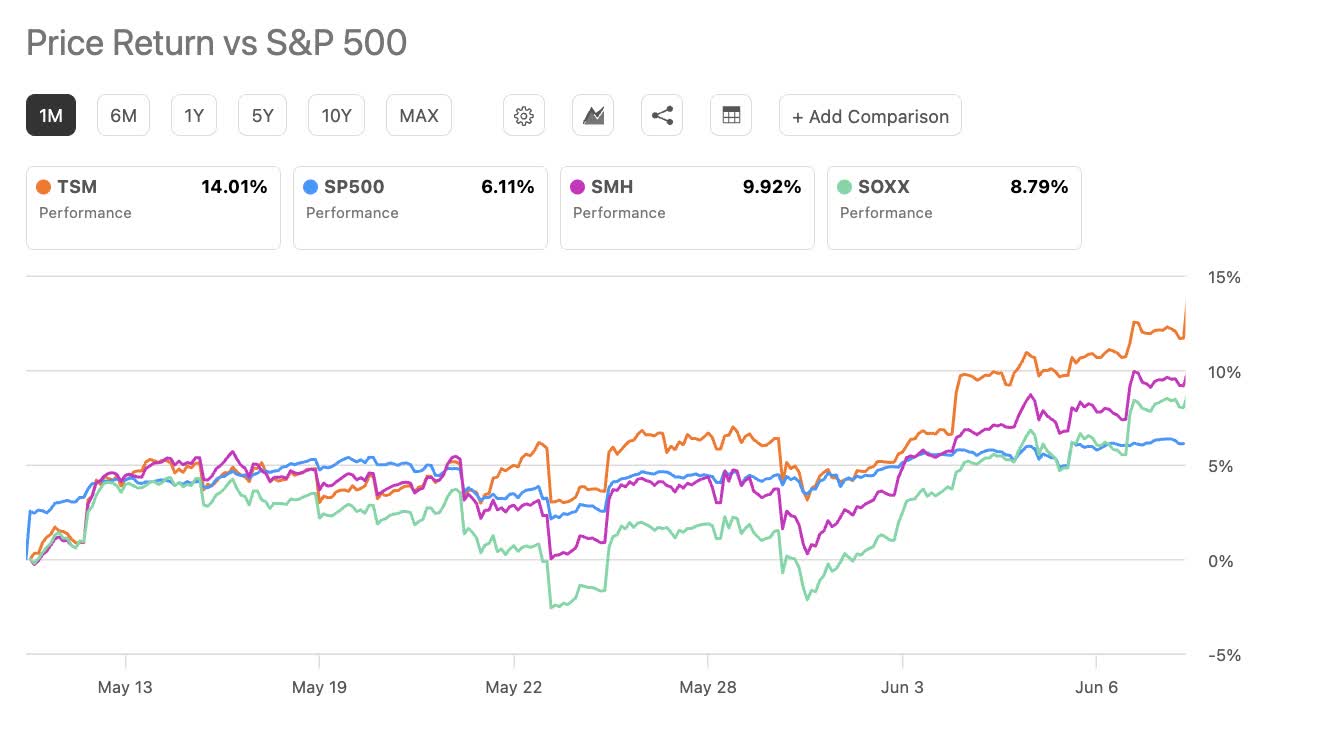Click the 1Y time range button
Screen dimensions: 1318x738
[193, 115]
